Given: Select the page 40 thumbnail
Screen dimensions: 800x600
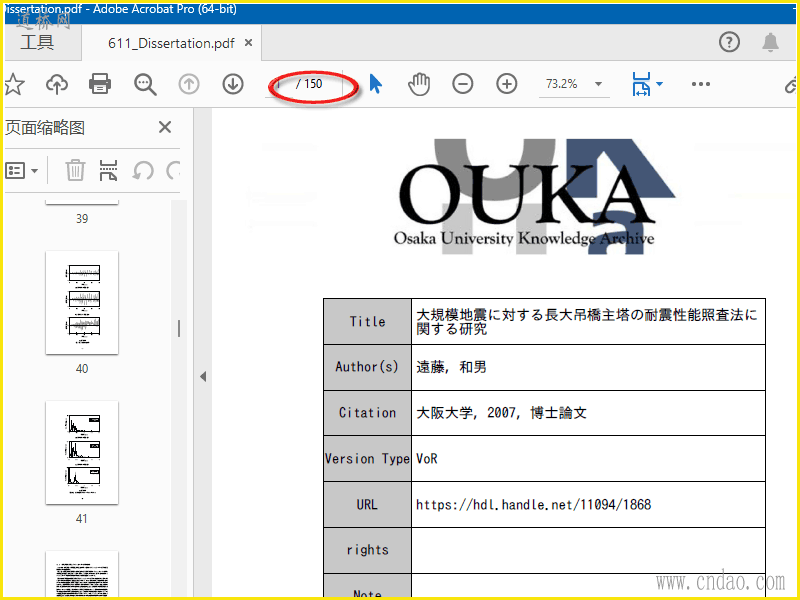Looking at the screenshot, I should [82, 303].
